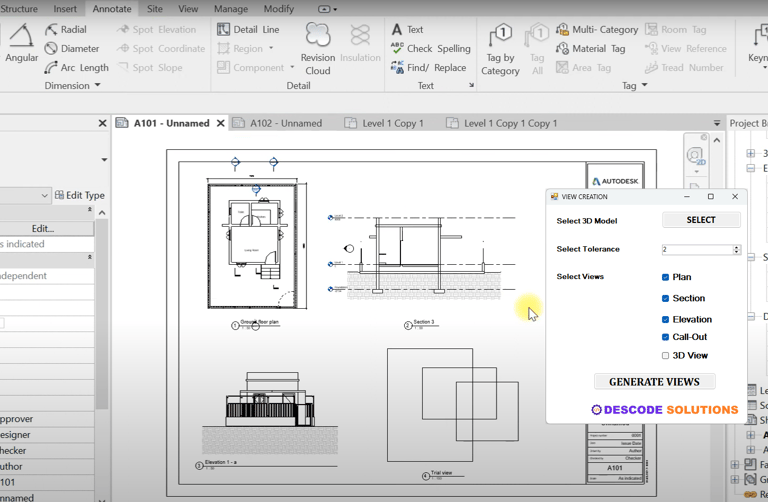This screenshot has width=768, height=502.
Task: Open the Component tool dropdown
Action: click(292, 68)
